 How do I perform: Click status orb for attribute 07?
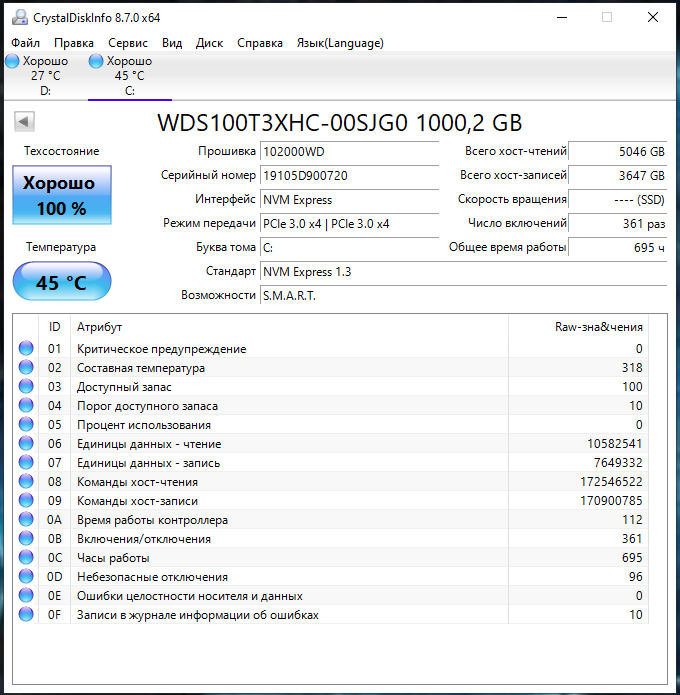point(26,462)
